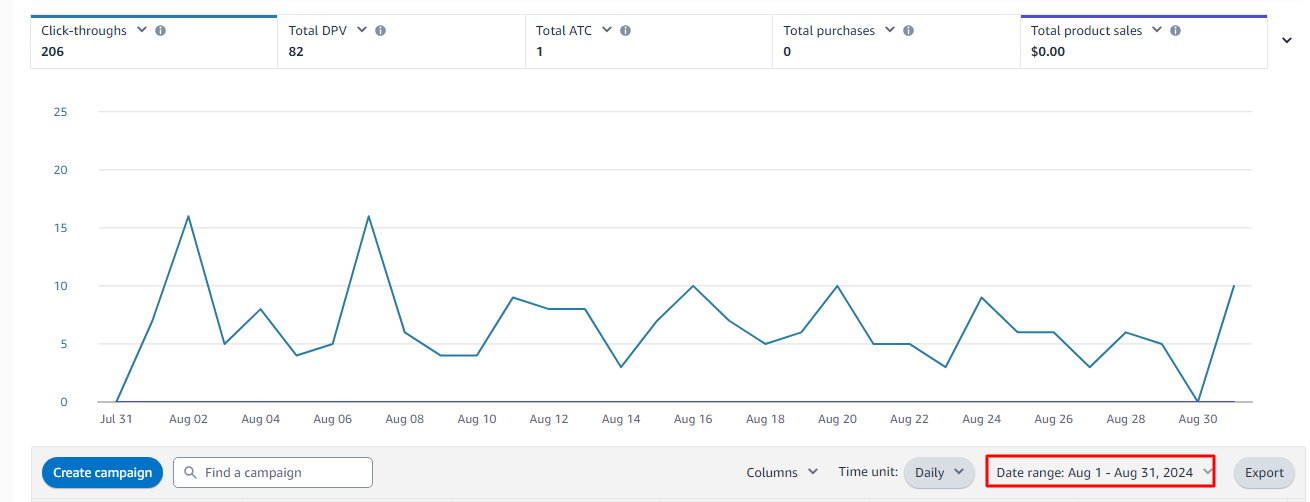Screen dimensions: 1310x502
Task: Select the Total DPV value of 82
Action: tap(296, 52)
